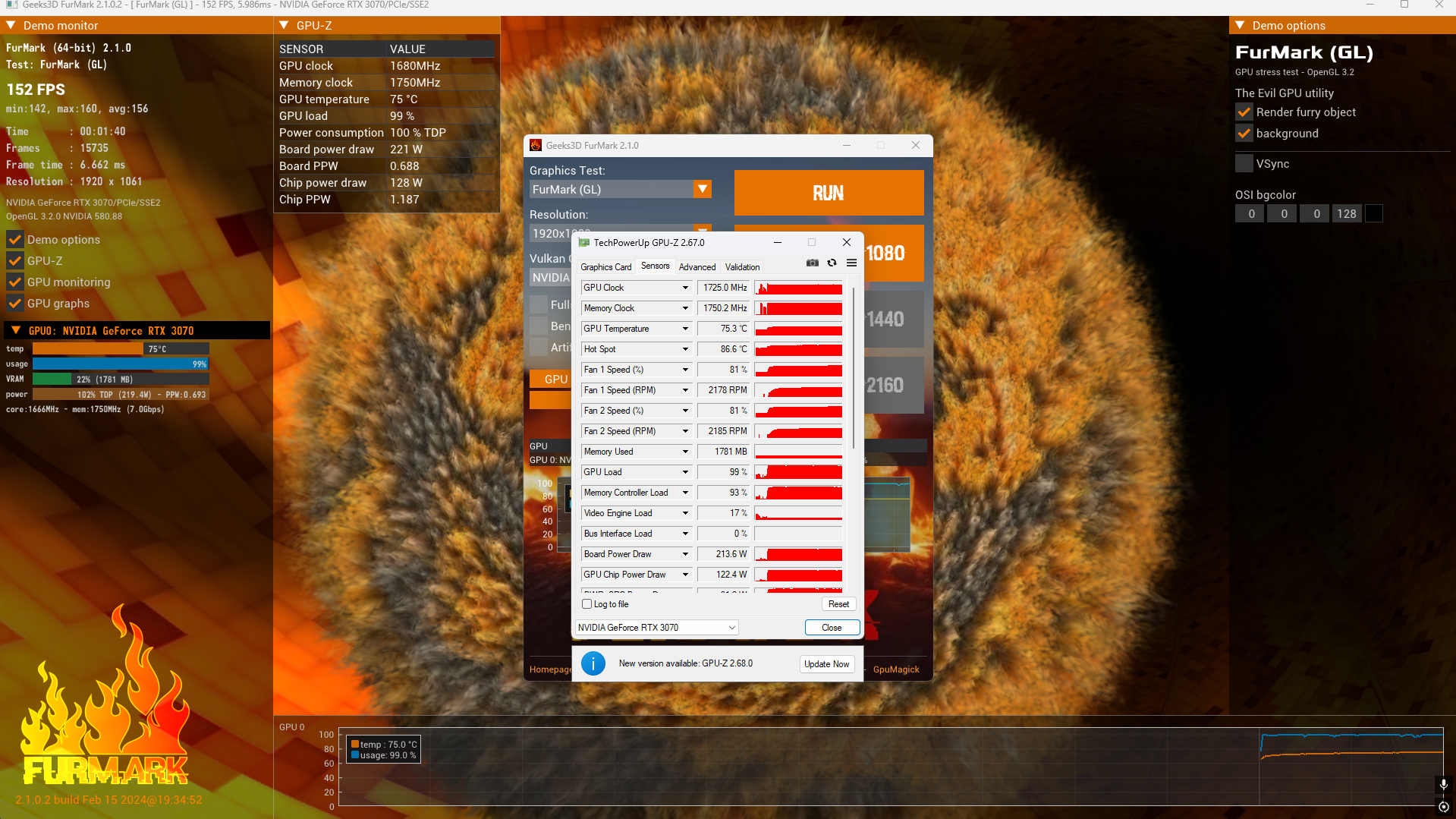
Task: Click the circular arrows icon below the microphone
Action: [x=1444, y=807]
